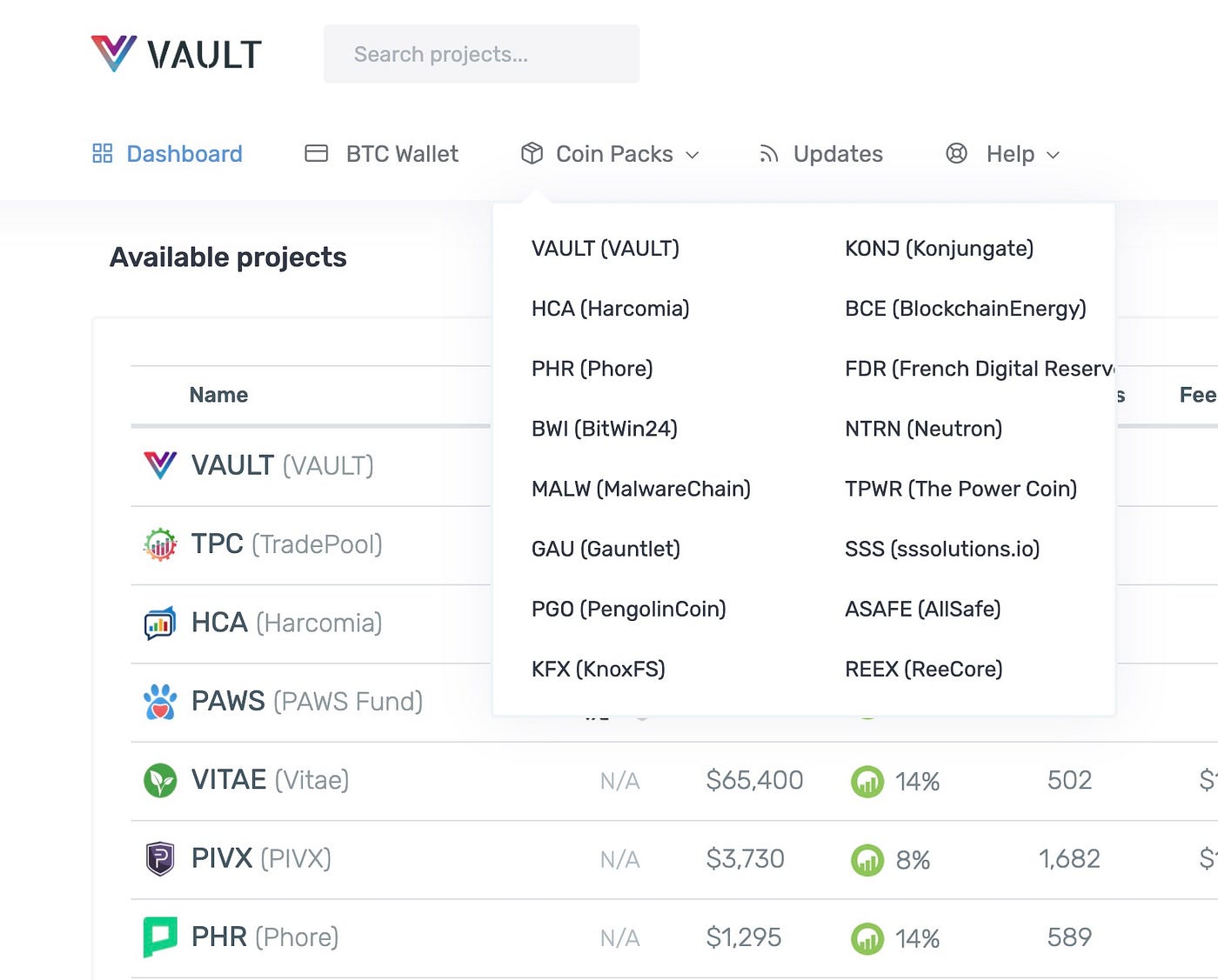Click the VITAE leaf logo
Image resolution: width=1218 pixels, height=980 pixels.
tap(160, 780)
